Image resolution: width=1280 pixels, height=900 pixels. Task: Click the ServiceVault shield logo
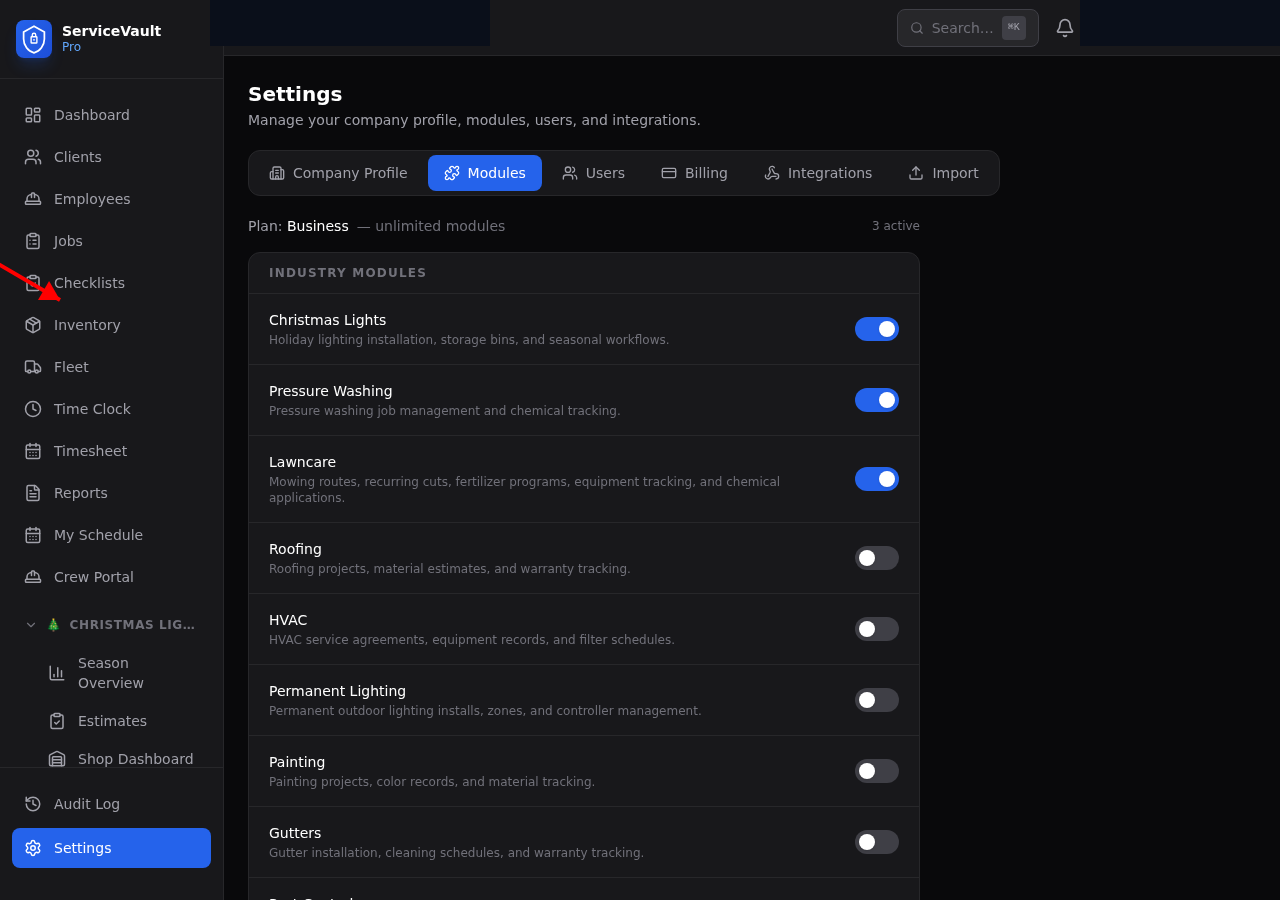[x=33, y=39]
